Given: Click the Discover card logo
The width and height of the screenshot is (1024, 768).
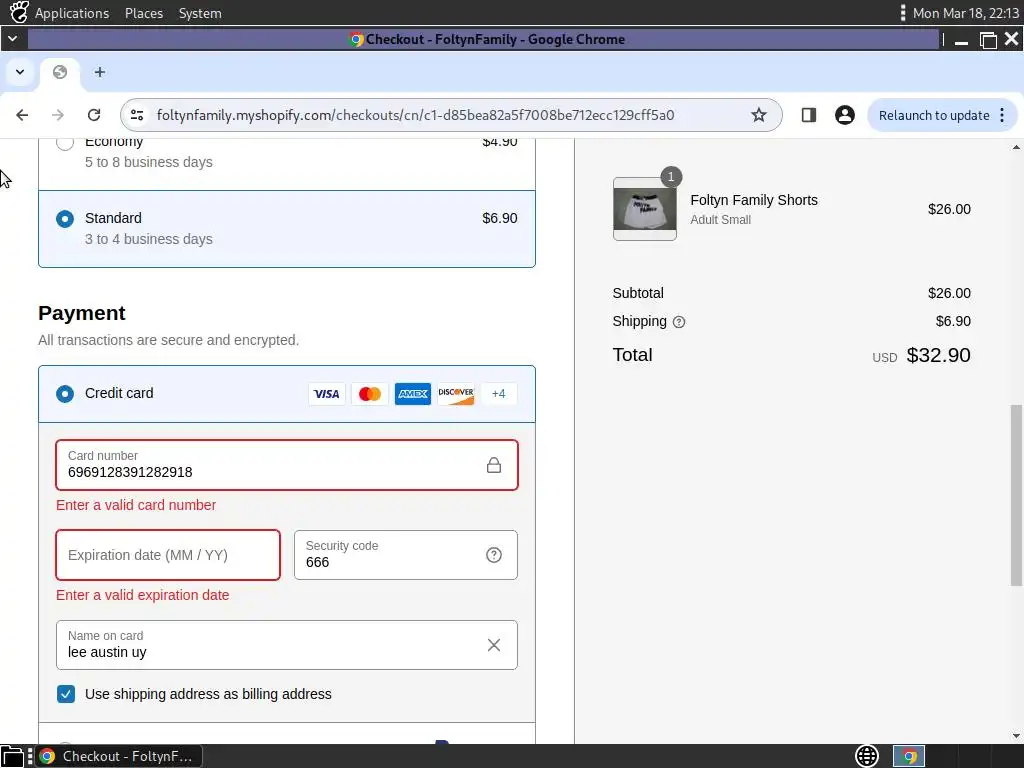Looking at the screenshot, I should coord(456,394).
